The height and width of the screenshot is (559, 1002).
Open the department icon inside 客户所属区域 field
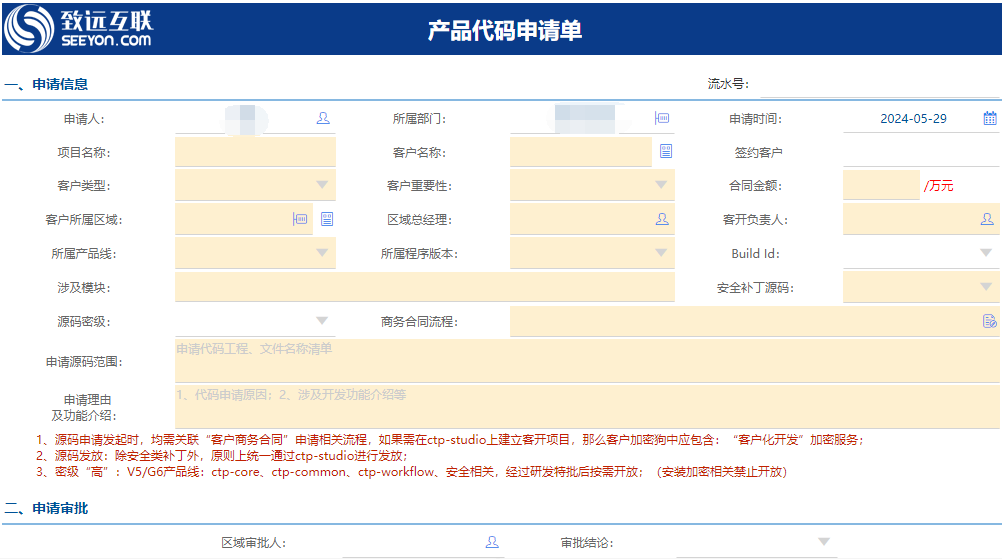click(x=300, y=219)
